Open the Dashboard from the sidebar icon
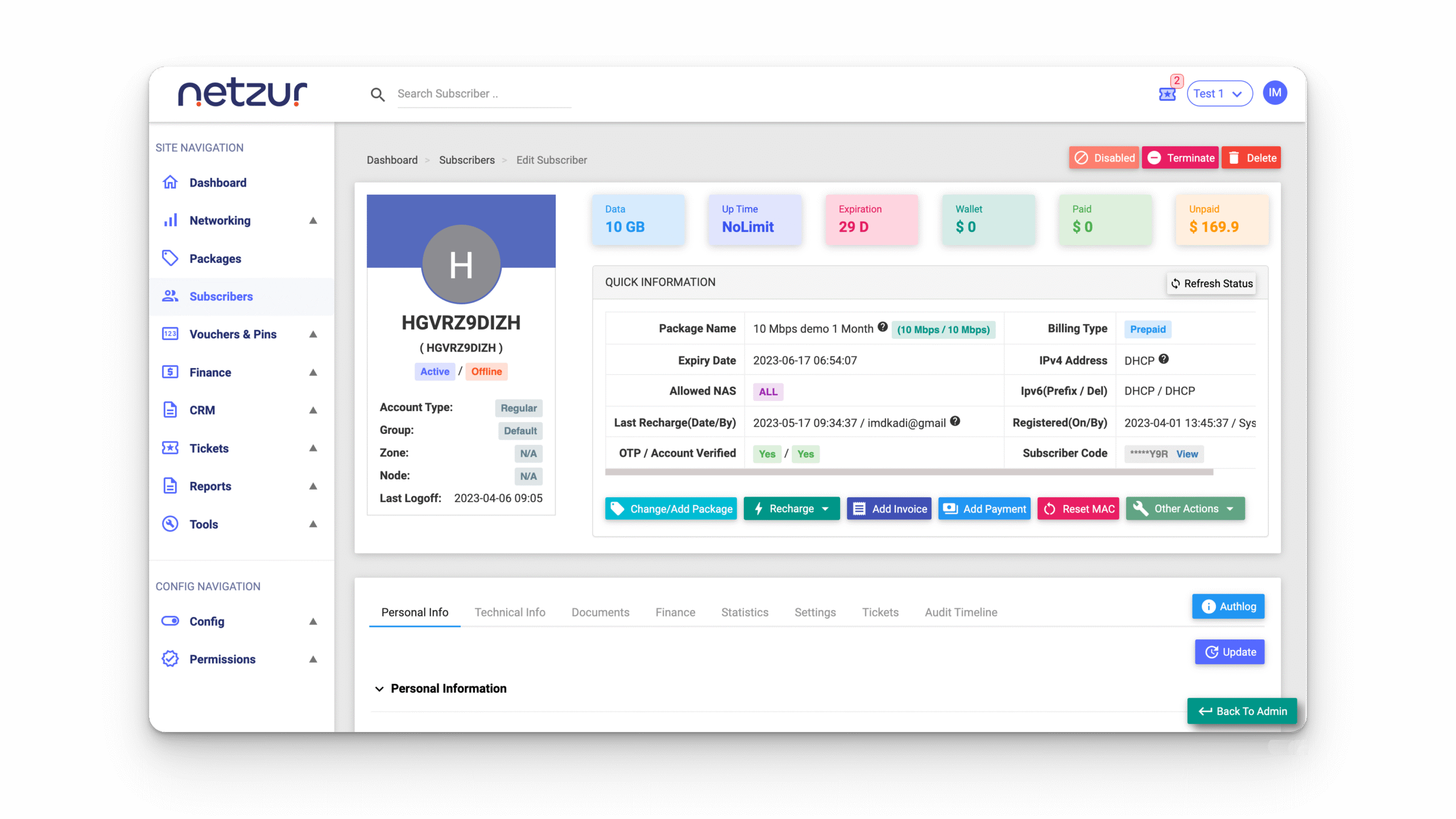 [171, 182]
